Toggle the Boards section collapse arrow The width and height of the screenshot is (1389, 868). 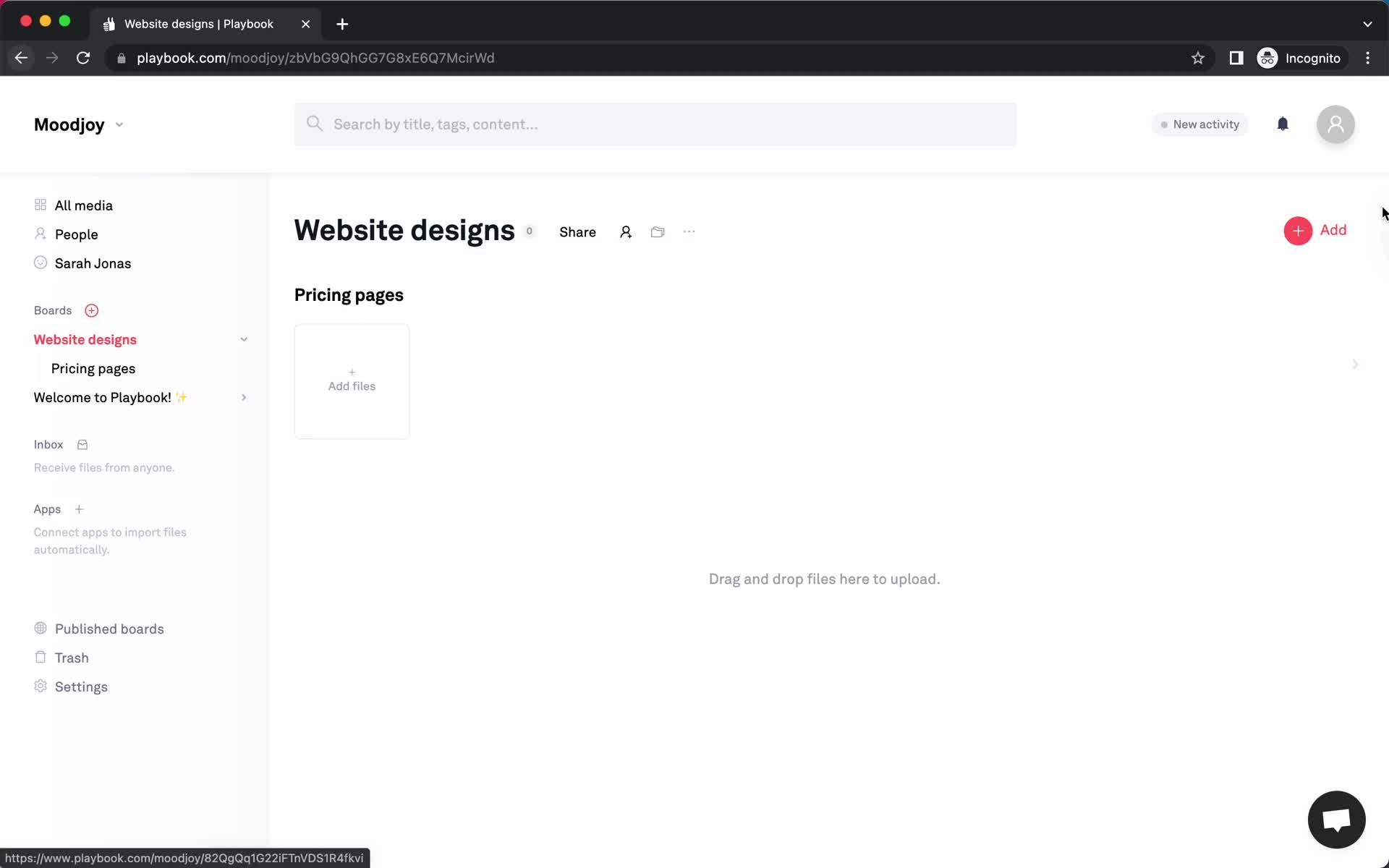pyautogui.click(x=243, y=339)
